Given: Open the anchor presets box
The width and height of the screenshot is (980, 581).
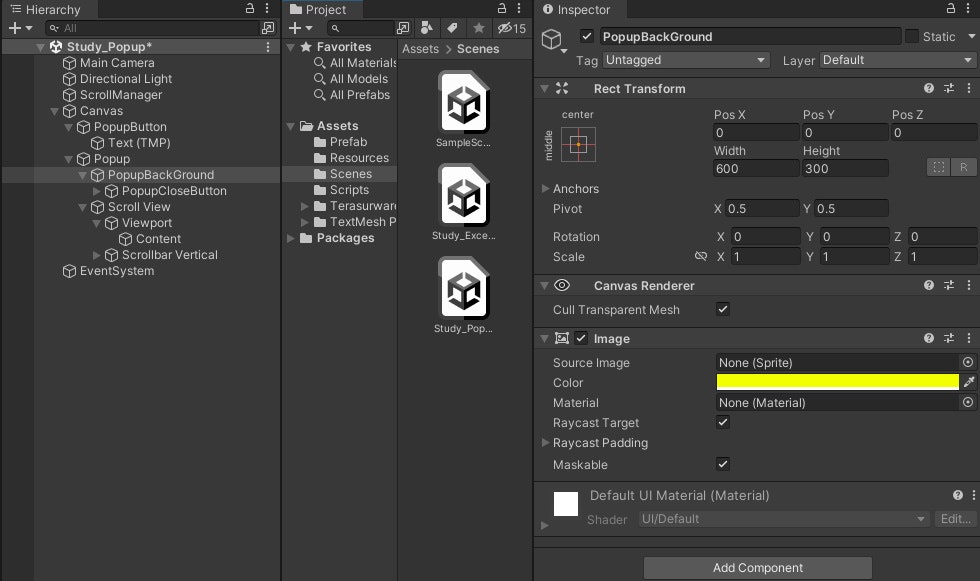Looking at the screenshot, I should 578,144.
